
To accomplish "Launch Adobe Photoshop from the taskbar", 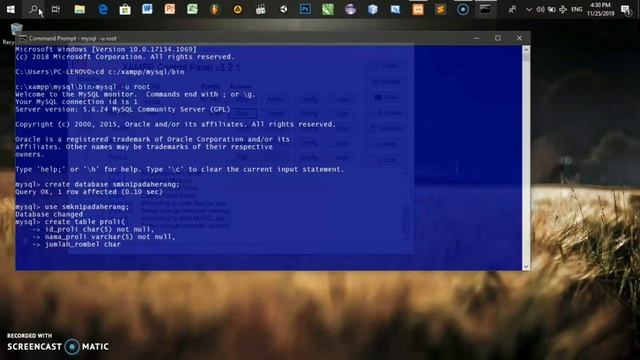I will pyautogui.click(x=305, y=9).
